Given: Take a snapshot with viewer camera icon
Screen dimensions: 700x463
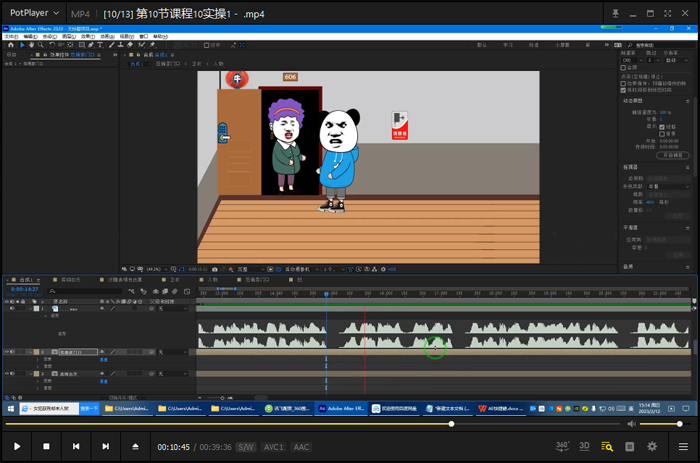Looking at the screenshot, I should point(215,269).
